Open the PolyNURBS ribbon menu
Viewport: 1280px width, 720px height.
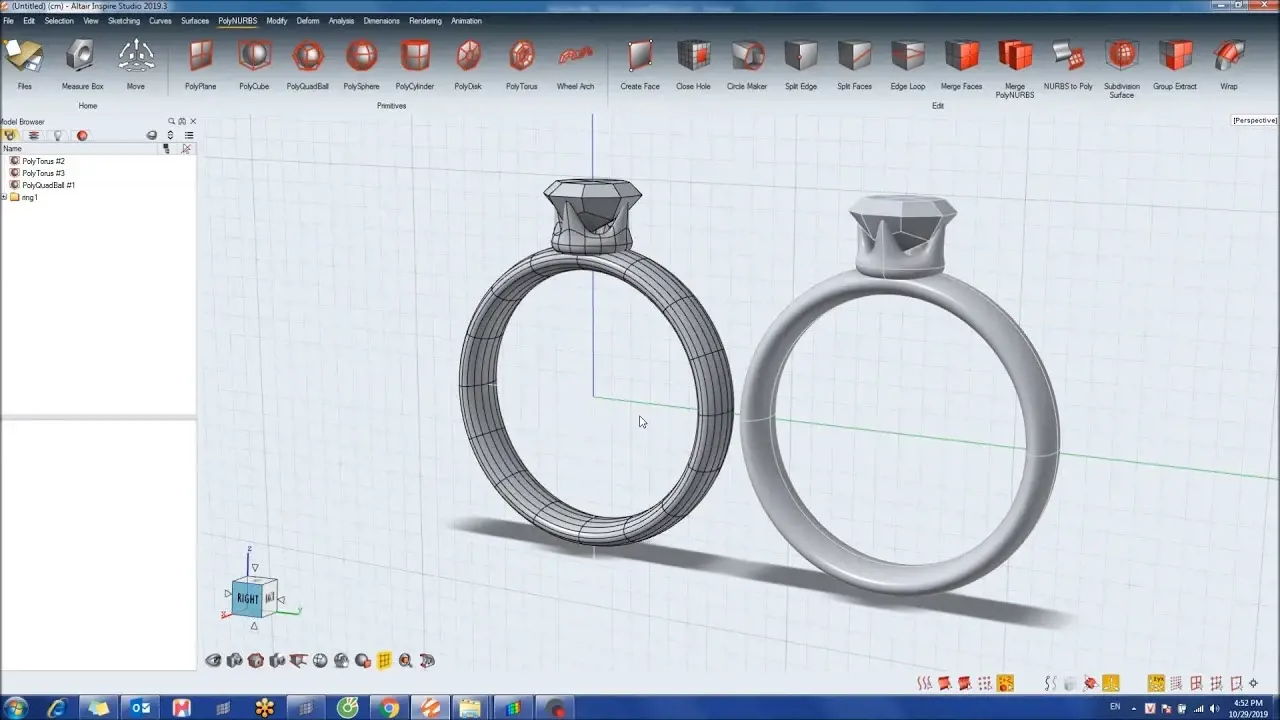click(x=237, y=20)
